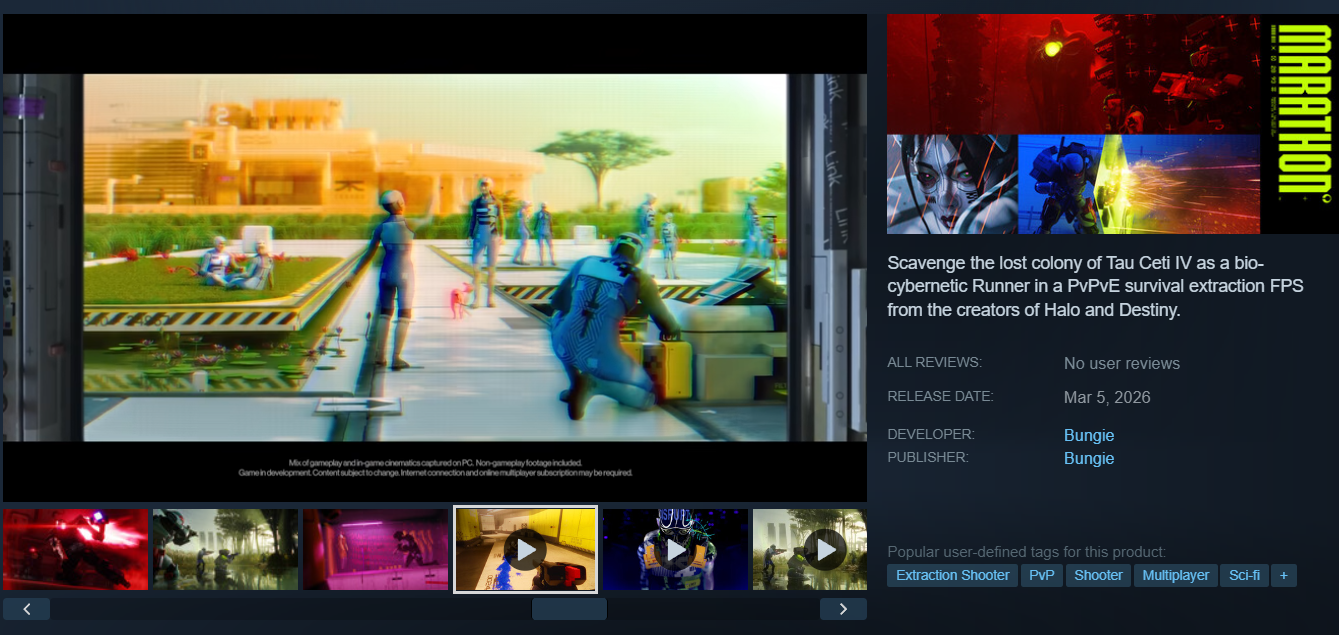Click the 'ALL REVIEWS:' label
This screenshot has height=635, width=1339.
click(934, 362)
